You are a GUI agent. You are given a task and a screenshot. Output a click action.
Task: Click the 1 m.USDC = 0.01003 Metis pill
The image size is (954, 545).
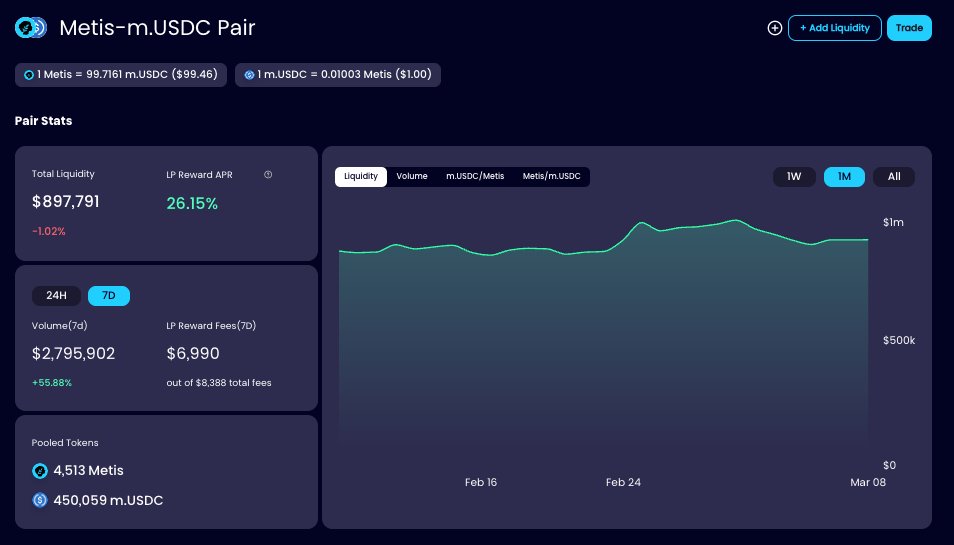pos(338,75)
